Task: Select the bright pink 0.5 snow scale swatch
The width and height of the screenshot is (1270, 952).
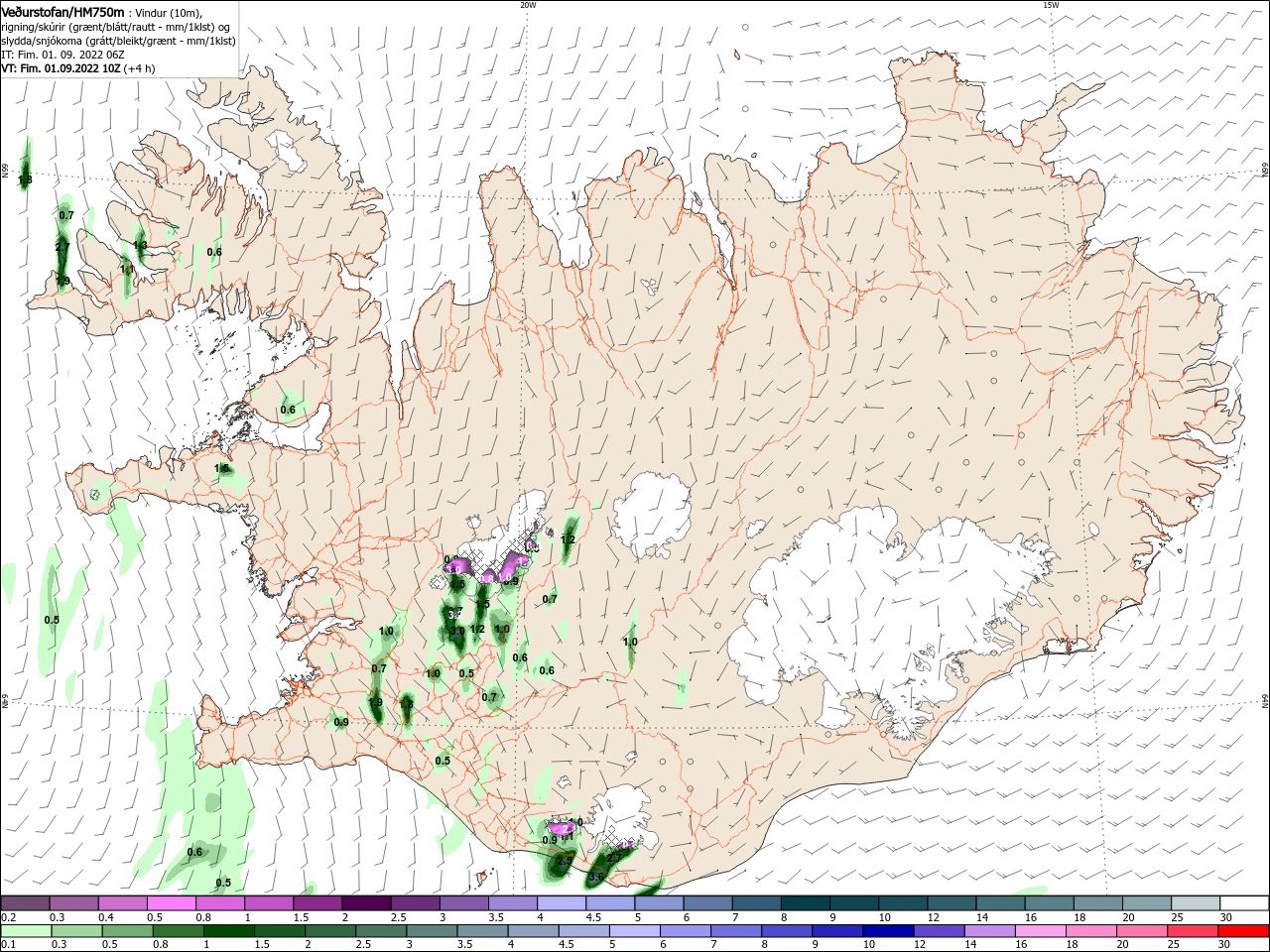Action: coord(172,903)
